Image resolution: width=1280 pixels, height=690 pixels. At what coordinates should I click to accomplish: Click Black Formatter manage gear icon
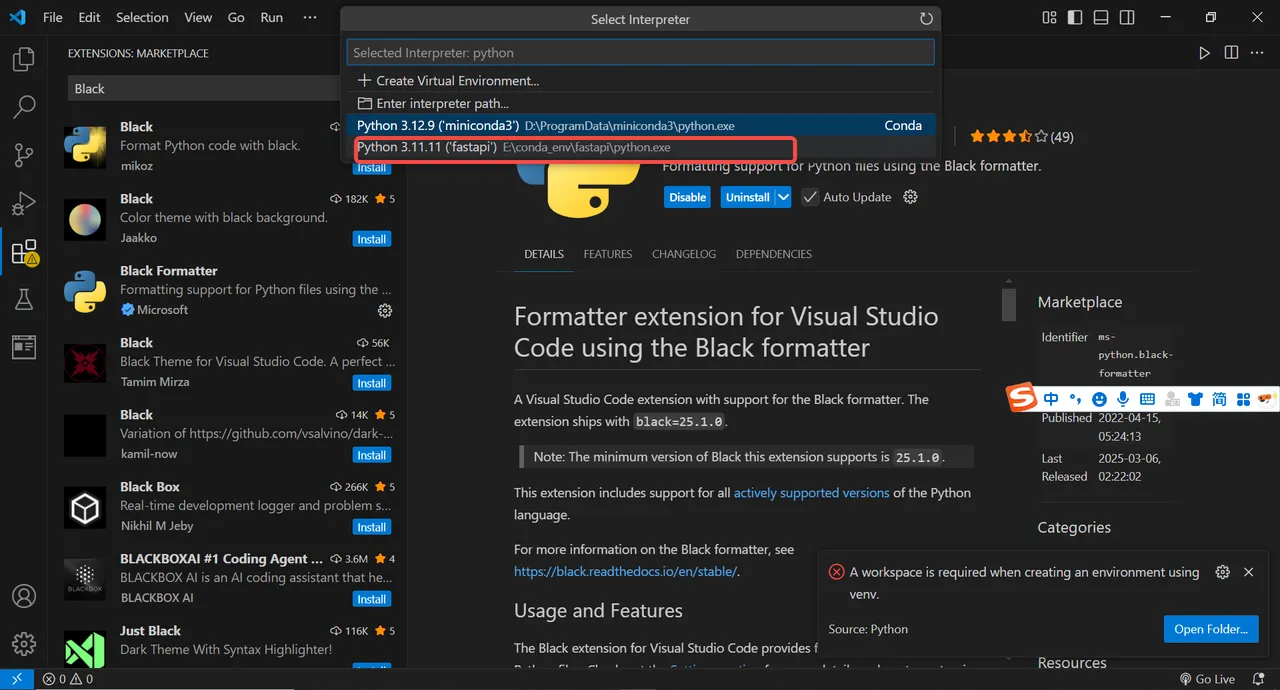(x=385, y=311)
